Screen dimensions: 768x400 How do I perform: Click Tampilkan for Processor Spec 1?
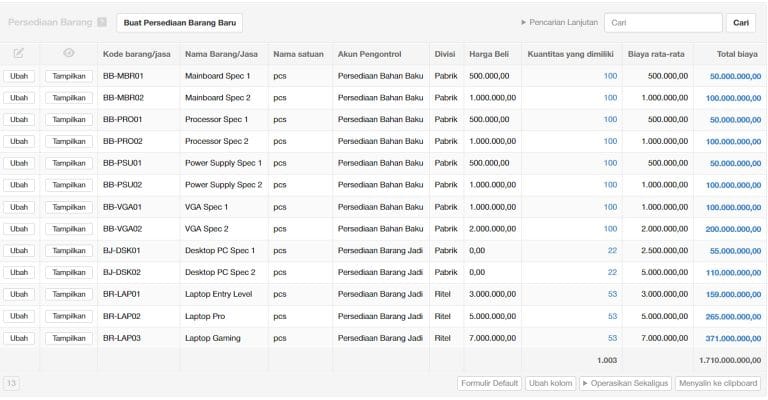coord(69,119)
